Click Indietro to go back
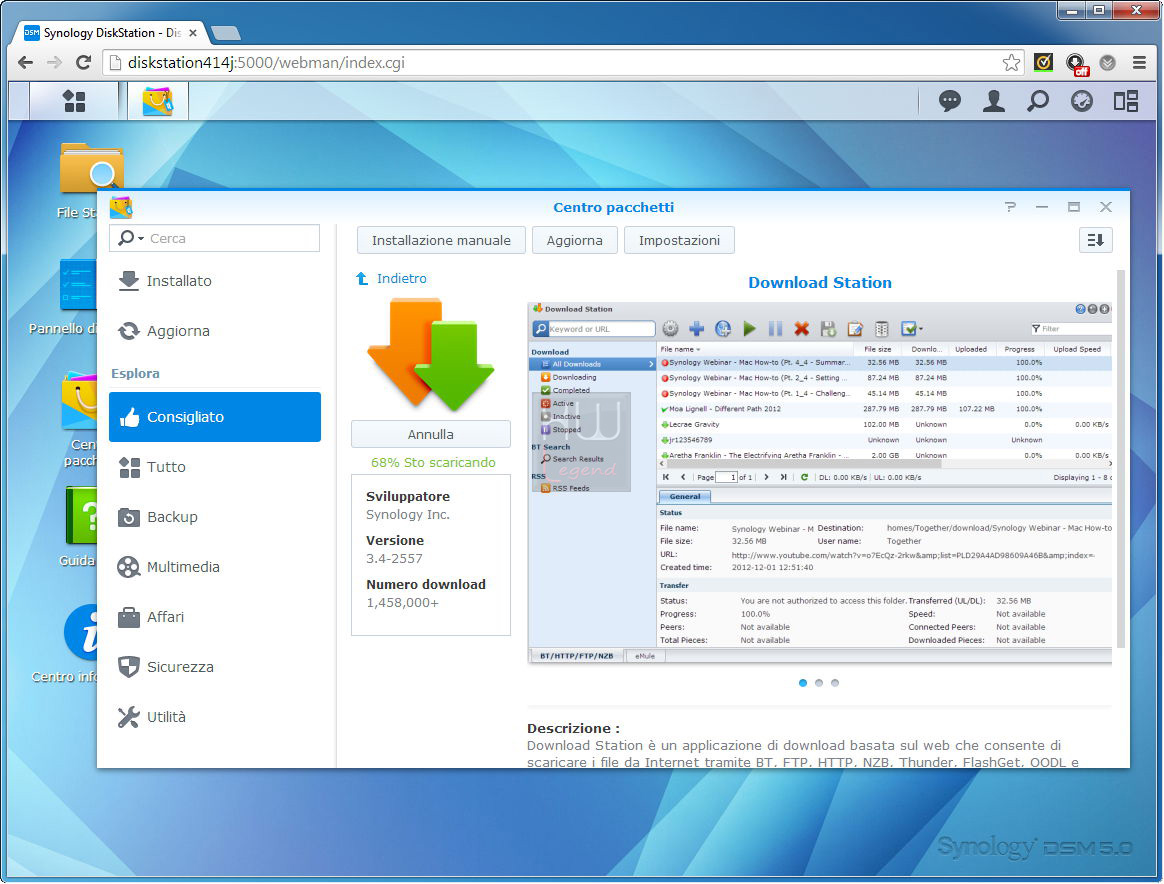The height and width of the screenshot is (884, 1164). tap(392, 278)
